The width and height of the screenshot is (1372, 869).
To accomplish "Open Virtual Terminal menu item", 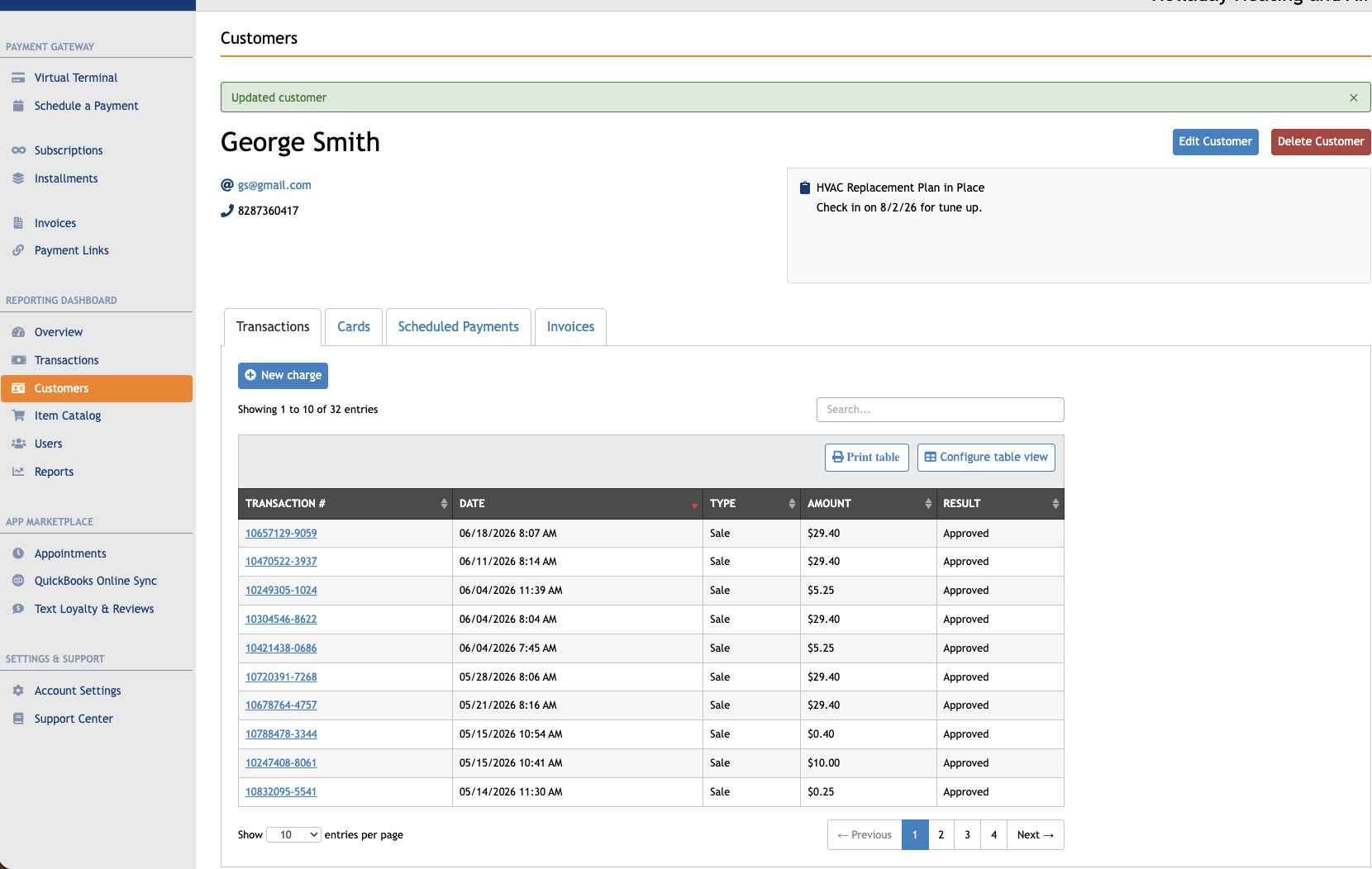I will 76,78.
